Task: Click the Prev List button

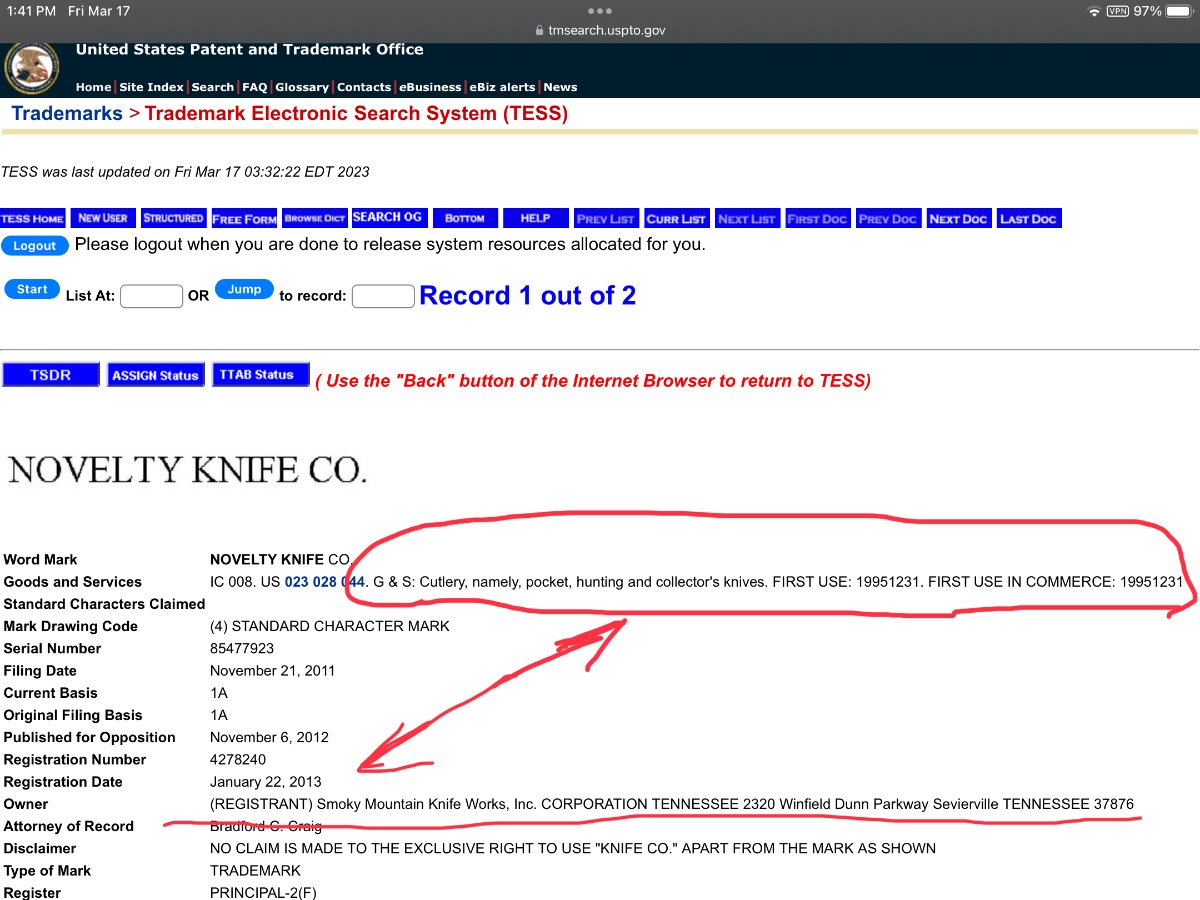Action: coord(606,218)
